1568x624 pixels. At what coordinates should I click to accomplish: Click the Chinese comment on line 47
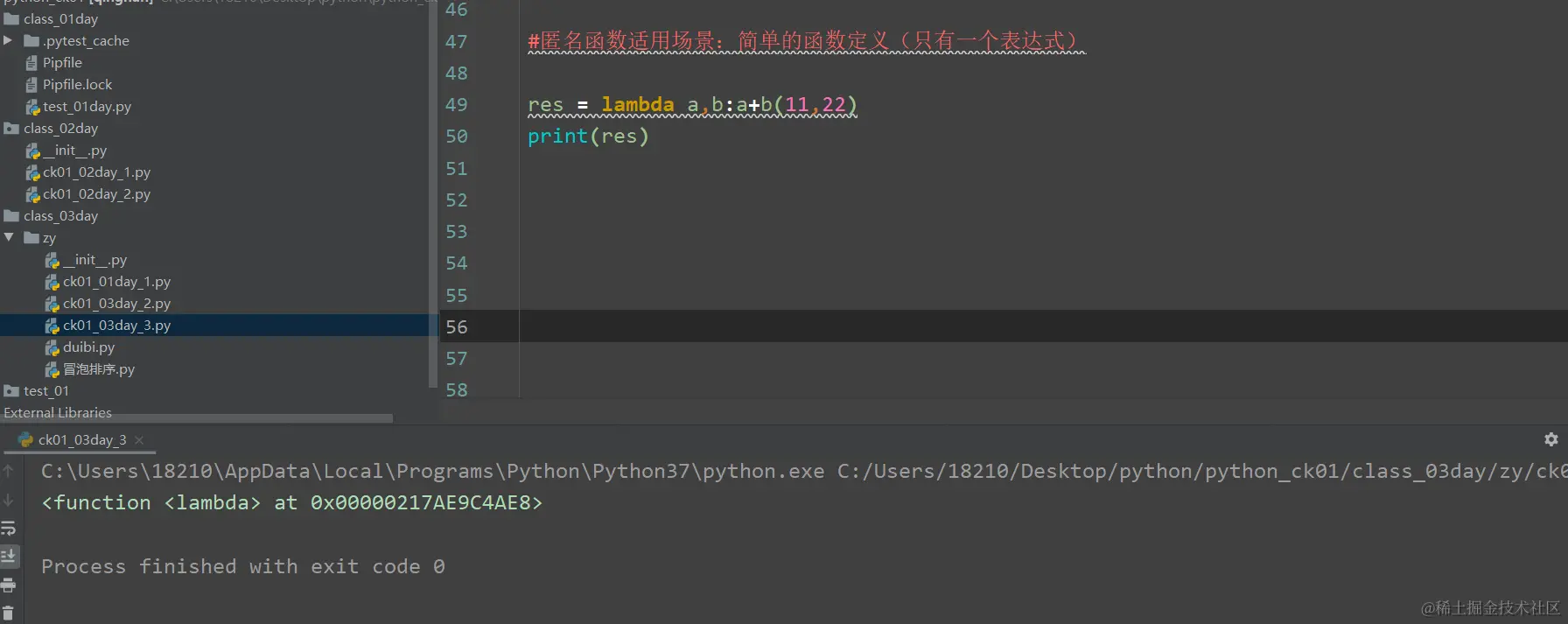806,41
